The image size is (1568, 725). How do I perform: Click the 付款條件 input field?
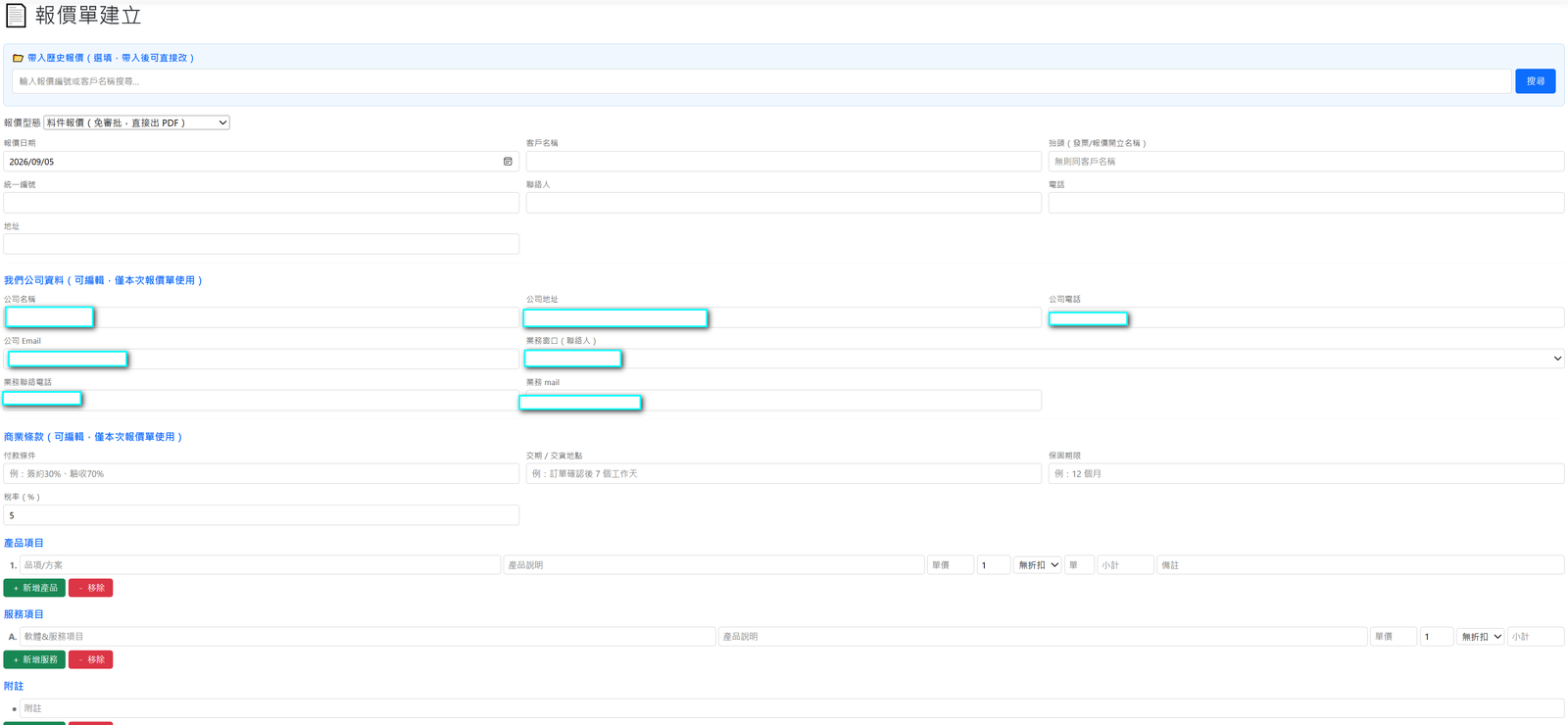[x=261, y=473]
